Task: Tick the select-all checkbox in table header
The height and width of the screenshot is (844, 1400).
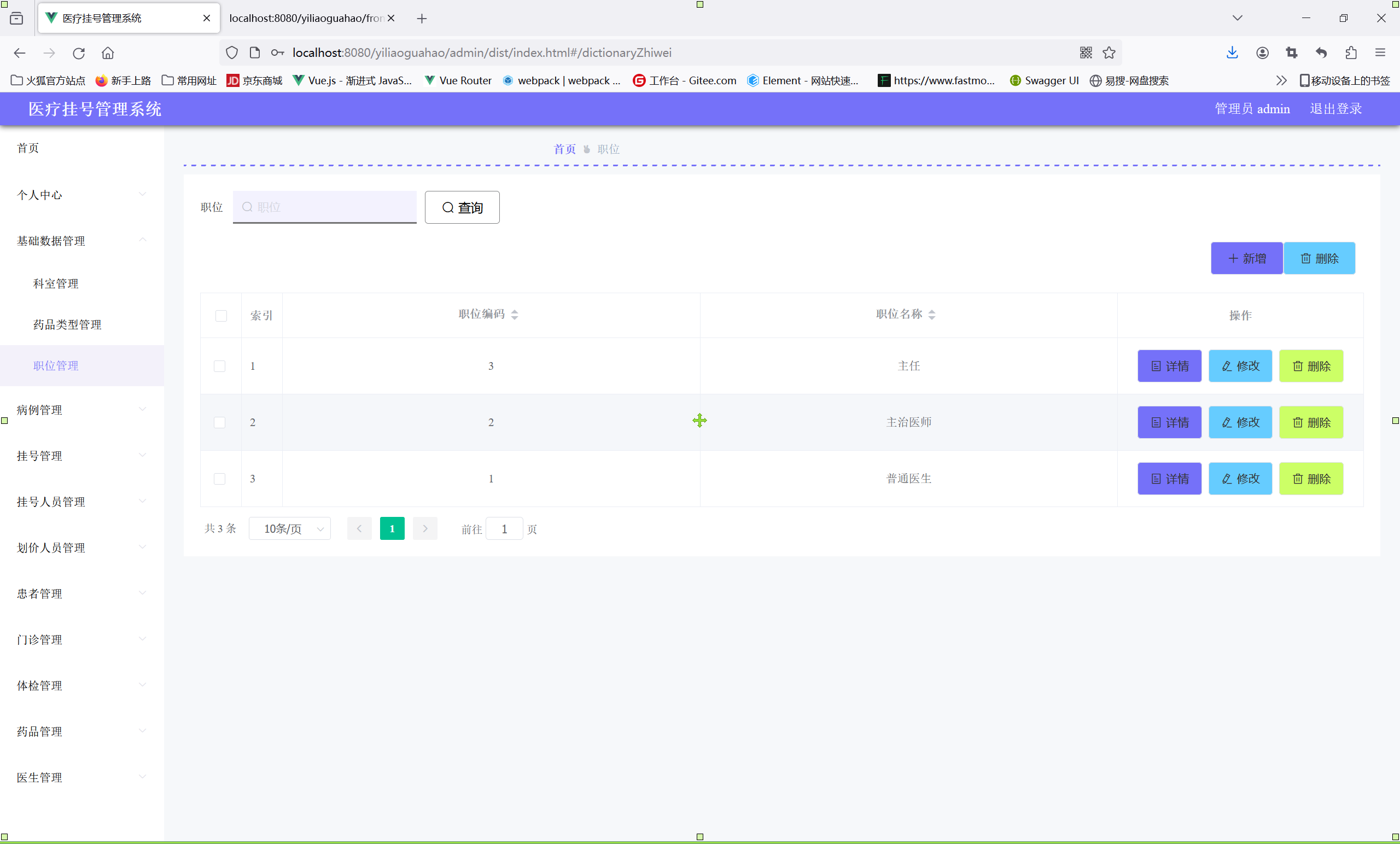Action: (x=221, y=316)
